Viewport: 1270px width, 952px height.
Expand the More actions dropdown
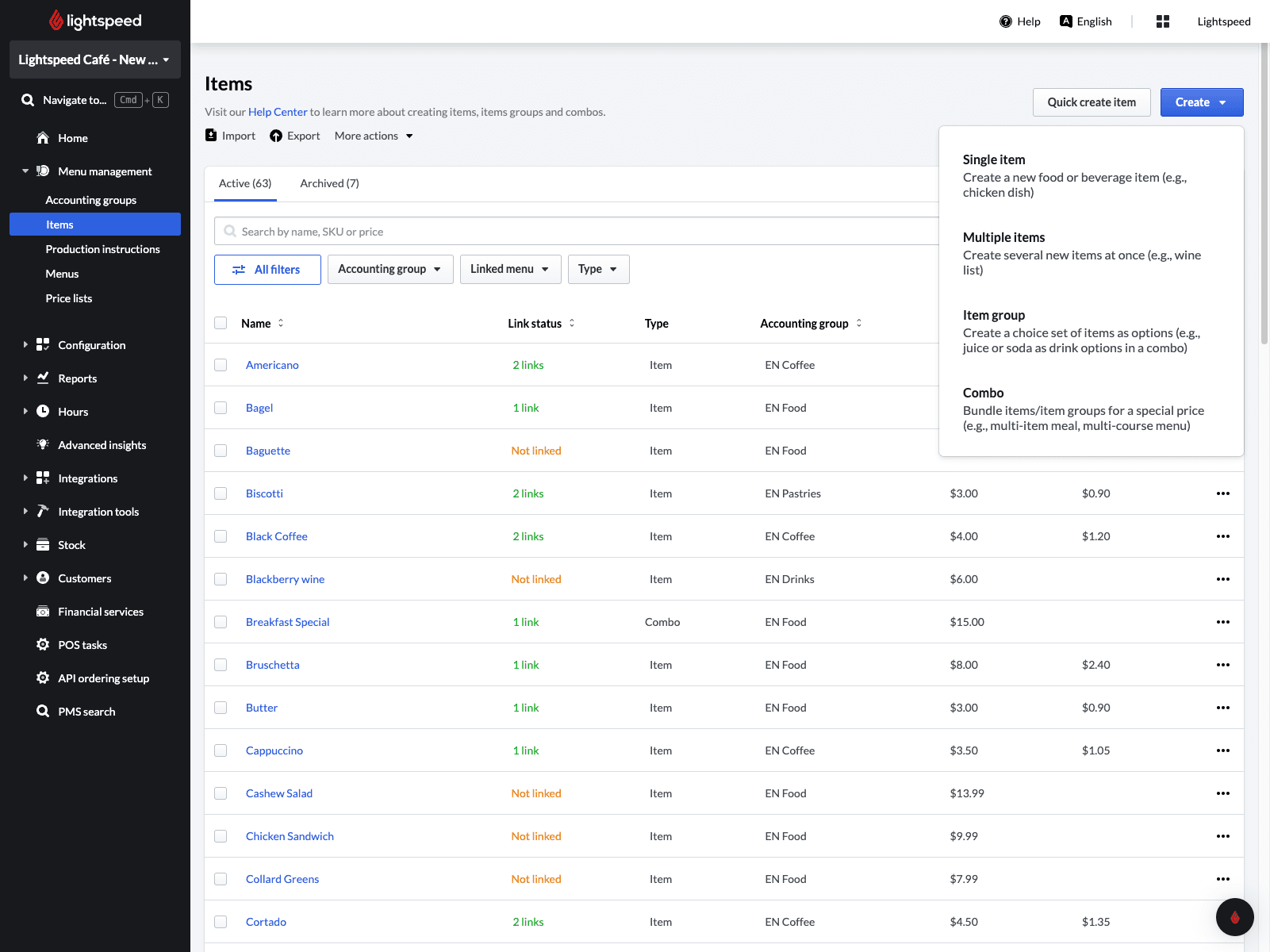tap(374, 136)
